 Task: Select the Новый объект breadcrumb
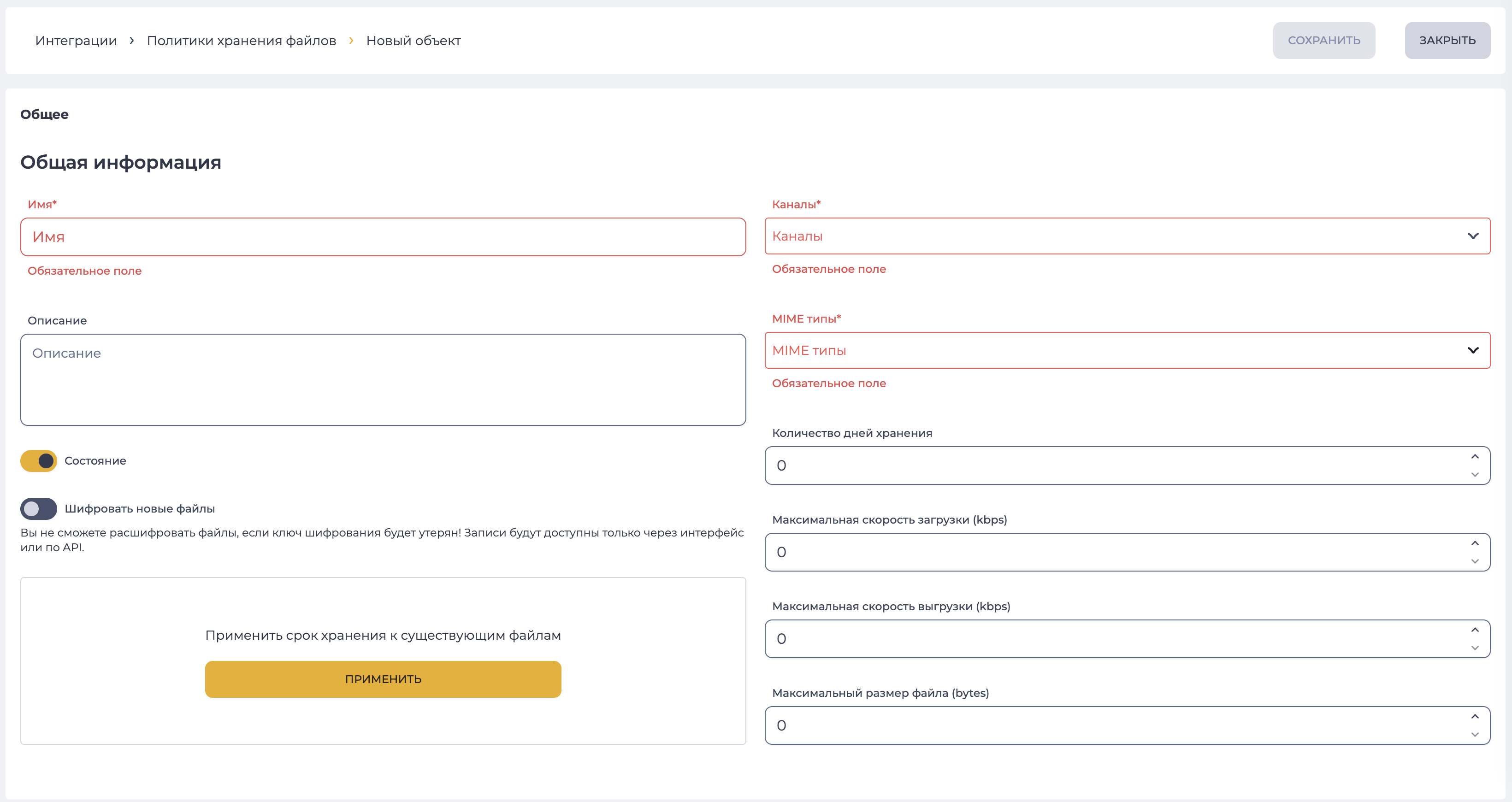click(x=413, y=41)
